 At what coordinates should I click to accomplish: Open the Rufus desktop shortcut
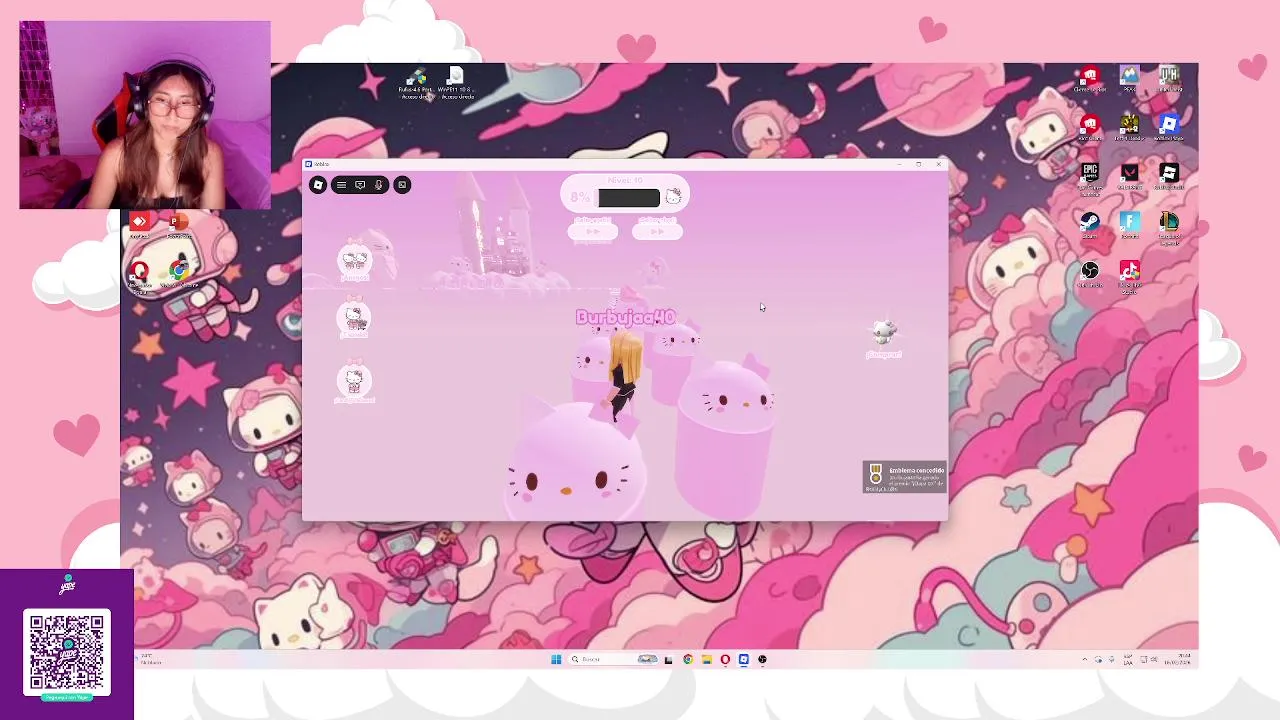coord(416,84)
